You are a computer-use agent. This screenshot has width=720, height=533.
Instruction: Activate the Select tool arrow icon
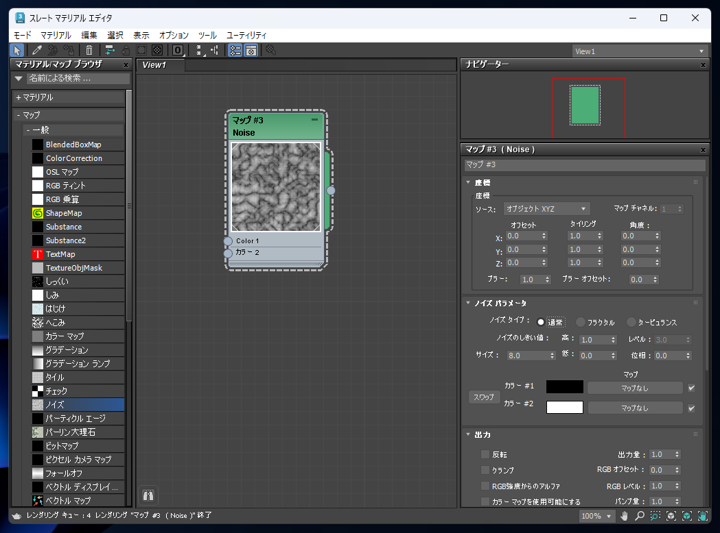[17, 50]
